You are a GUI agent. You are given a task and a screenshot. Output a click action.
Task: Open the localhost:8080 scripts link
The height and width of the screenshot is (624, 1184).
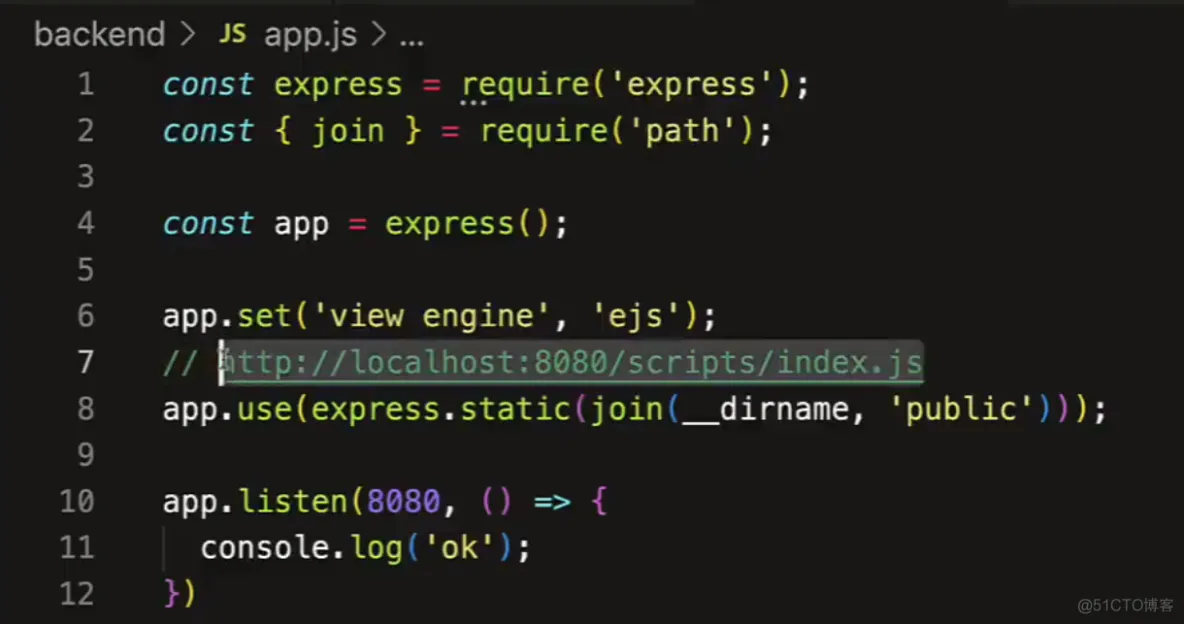(x=572, y=362)
